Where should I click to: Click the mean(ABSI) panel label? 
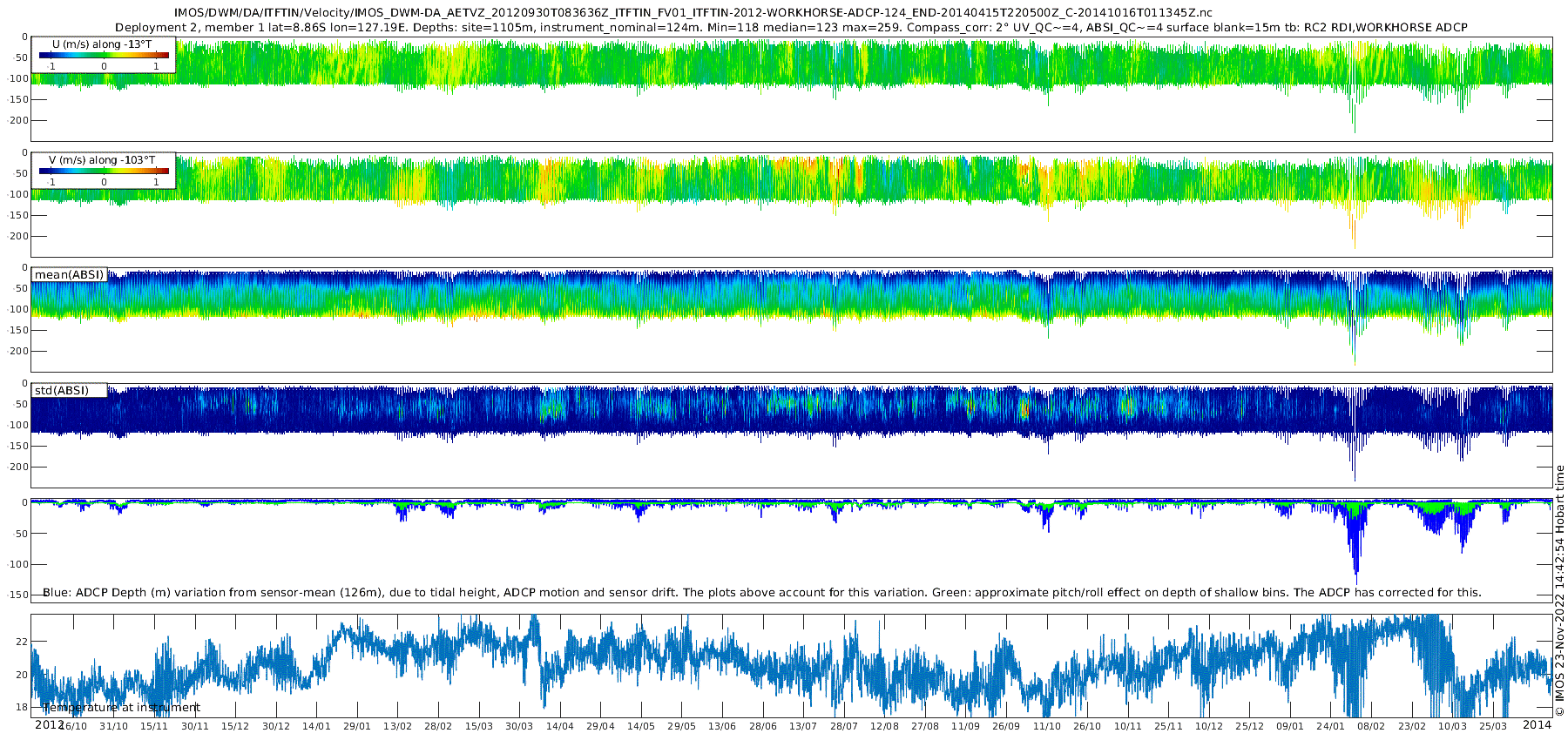pos(69,275)
